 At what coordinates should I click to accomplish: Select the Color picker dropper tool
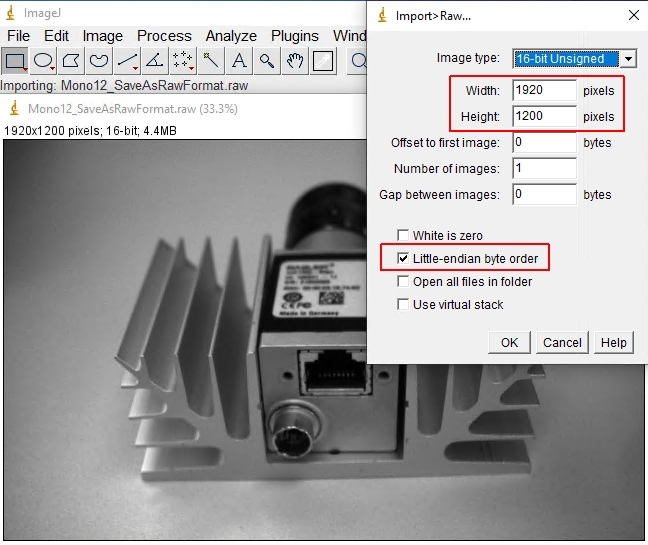click(323, 61)
